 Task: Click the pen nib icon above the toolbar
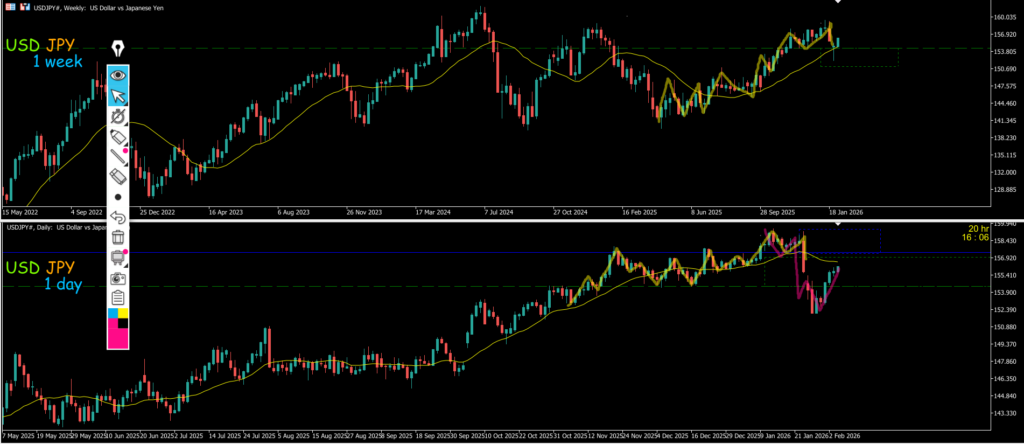(119, 49)
